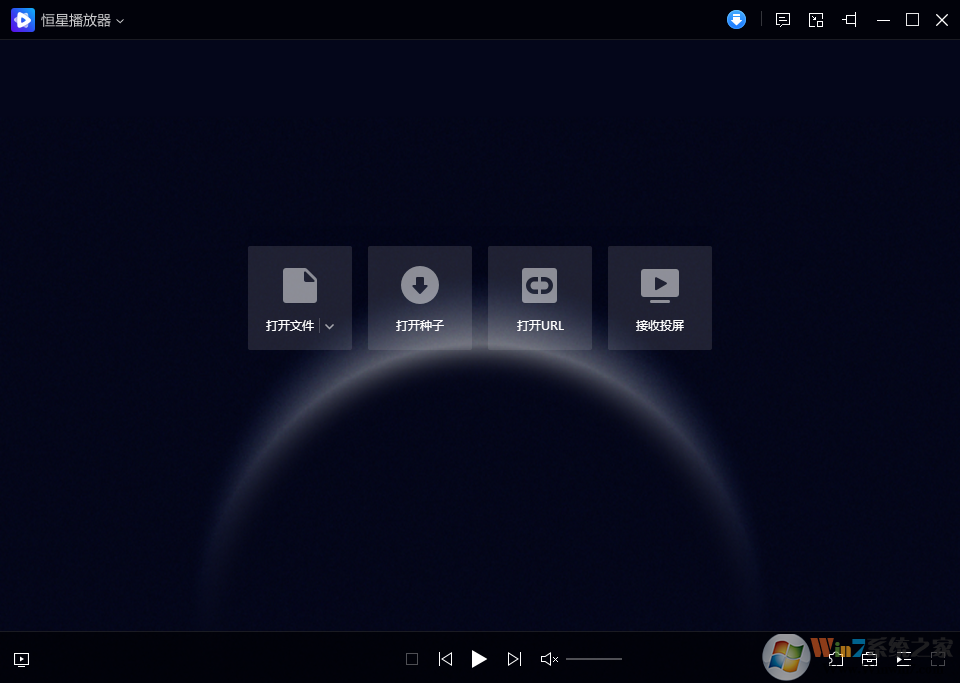Open the toolbox icon in bottom bar
Screen dimensions: 960x683
[x=870, y=659]
